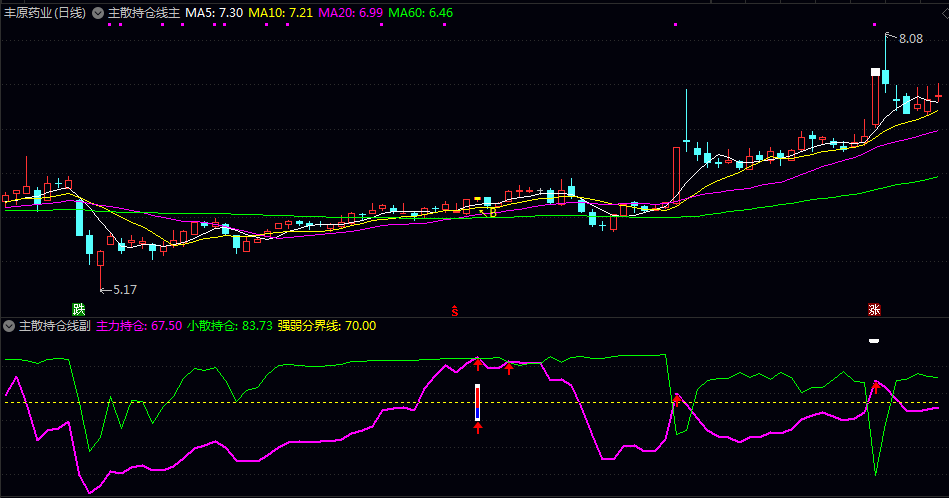Click the red S signal icon
Screen dimensions: 949x498
[455, 310]
